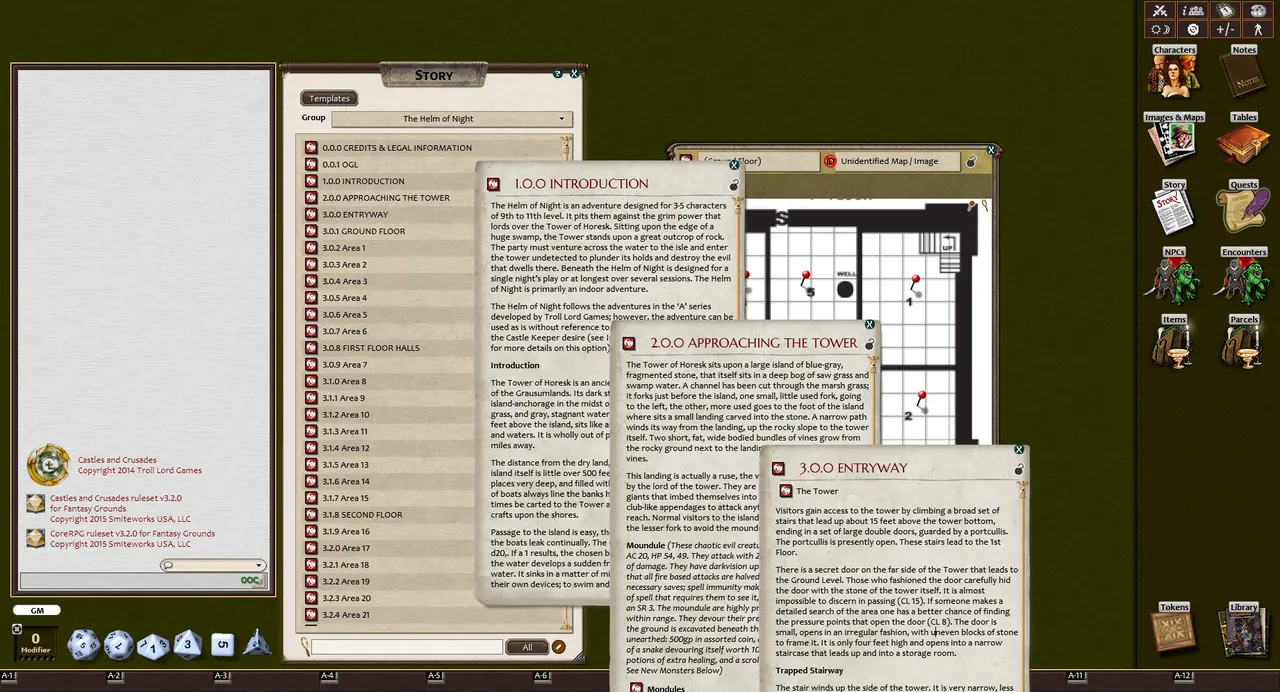Roll the d12 die
The width and height of the screenshot is (1280, 692).
(x=118, y=644)
